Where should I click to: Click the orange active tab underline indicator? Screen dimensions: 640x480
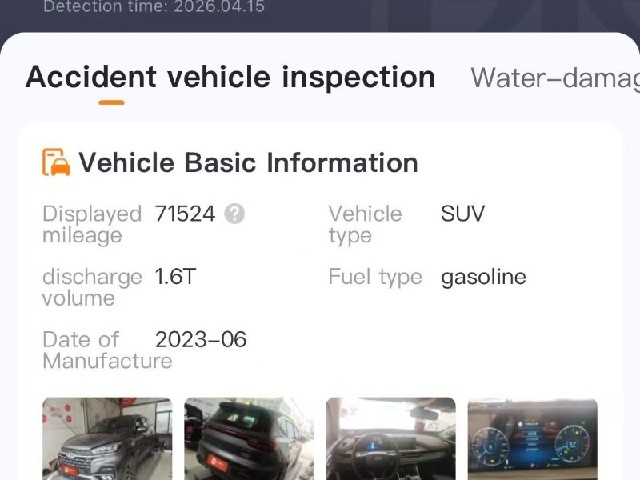coord(111,102)
